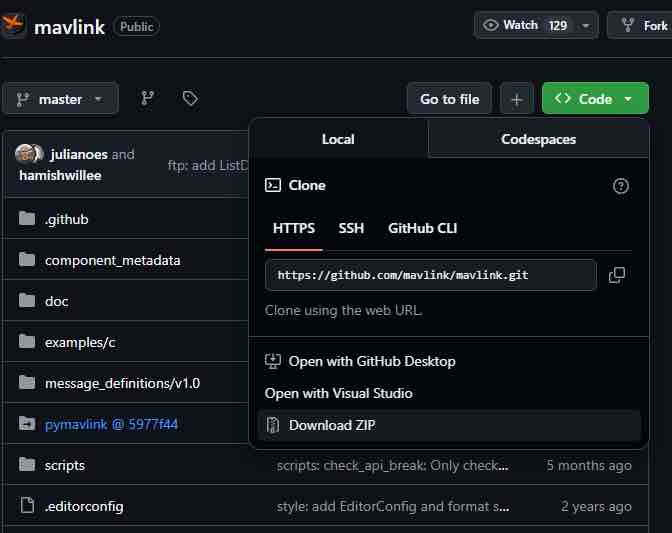Click the 'Clone using the web URL.' text
Image resolution: width=672 pixels, height=533 pixels.
[x=343, y=310]
